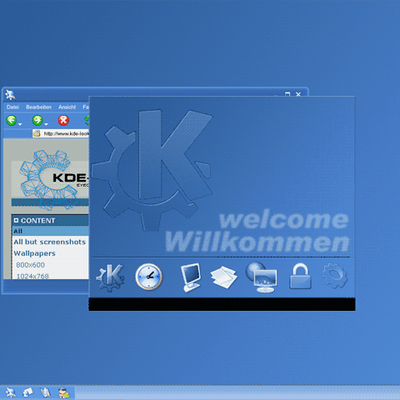Viewport: 400px width, 400px height.
Task: Open the 'All but screenshots' link
Action: pyautogui.click(x=50, y=242)
